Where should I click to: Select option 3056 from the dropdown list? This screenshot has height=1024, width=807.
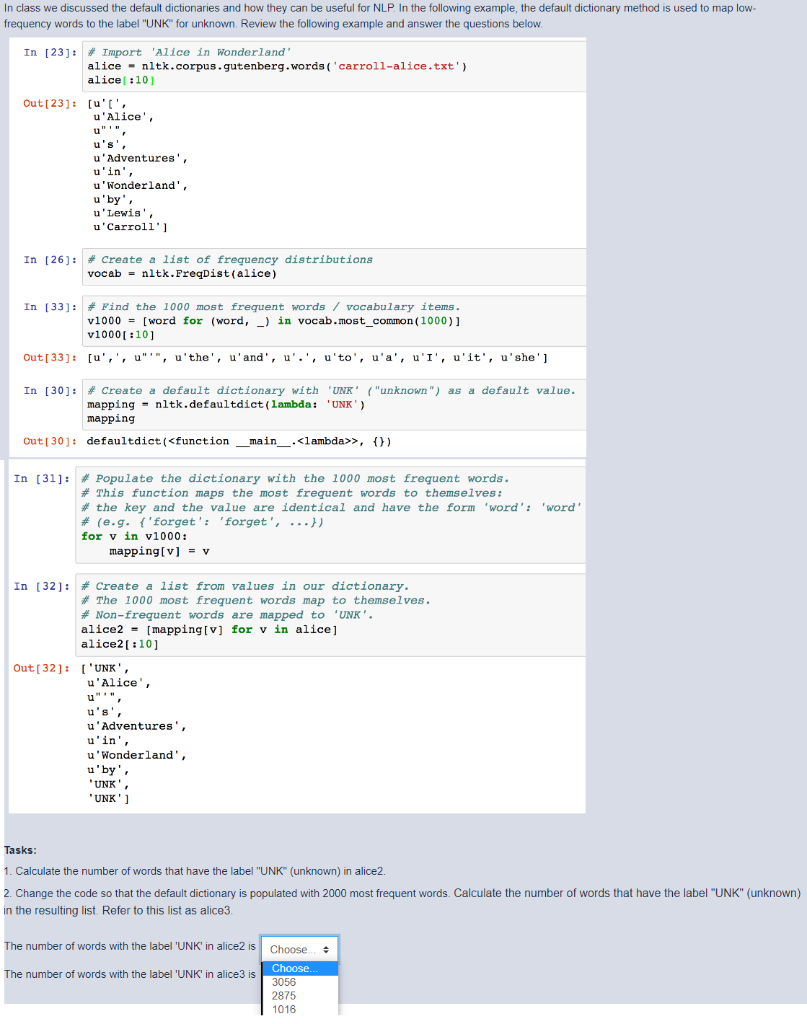(283, 982)
